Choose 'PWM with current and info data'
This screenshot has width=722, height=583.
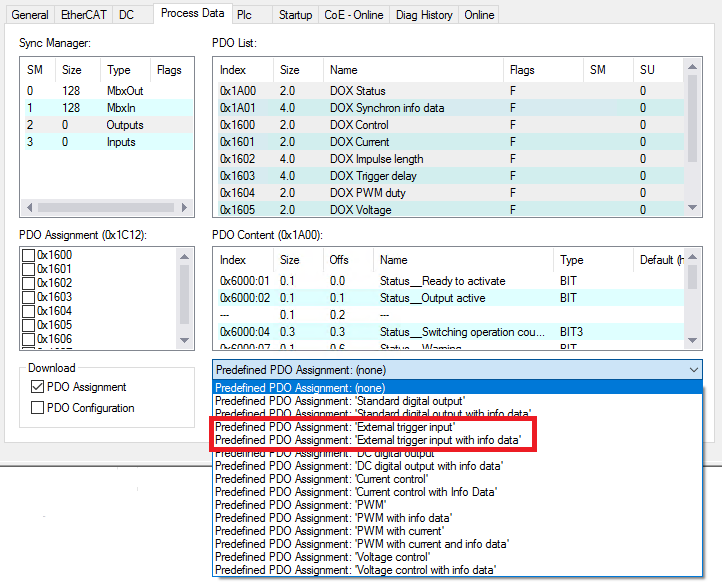coord(457,544)
